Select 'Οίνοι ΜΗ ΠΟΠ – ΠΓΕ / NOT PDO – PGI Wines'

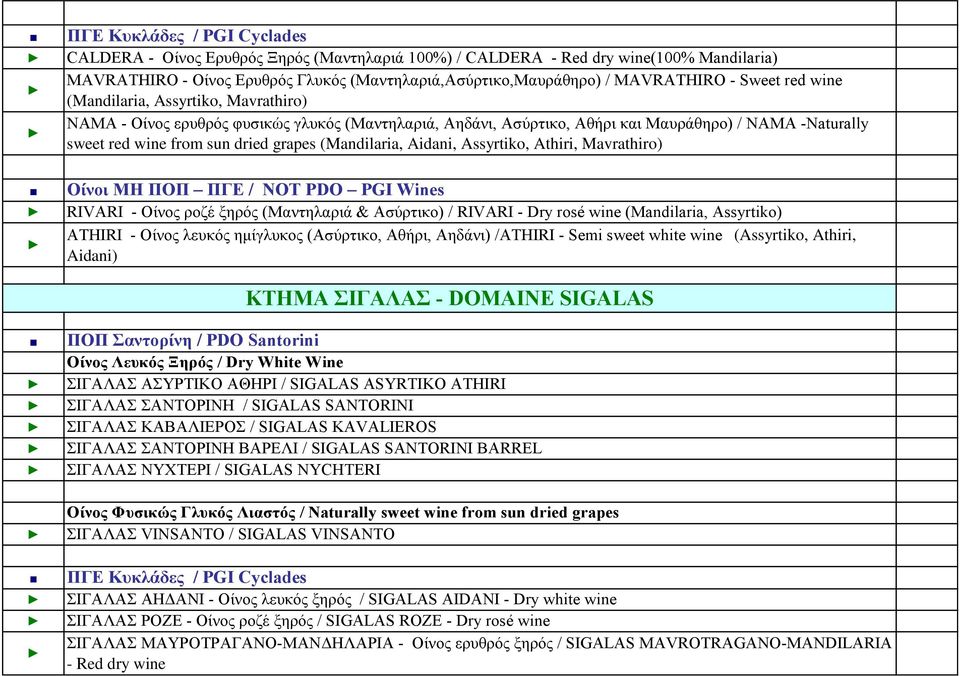255,190
